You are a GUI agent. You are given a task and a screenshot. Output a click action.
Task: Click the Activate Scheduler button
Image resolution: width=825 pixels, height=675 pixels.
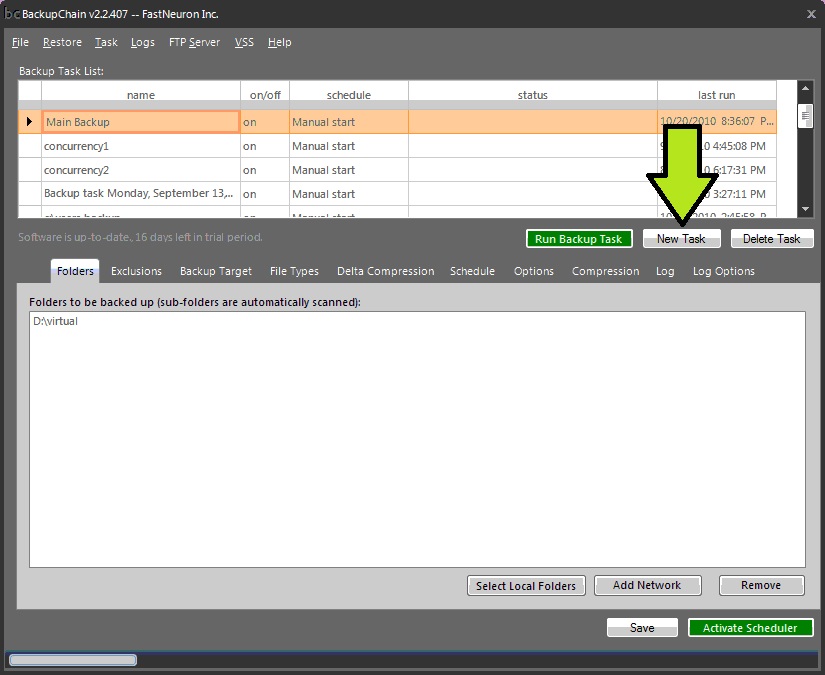750,628
